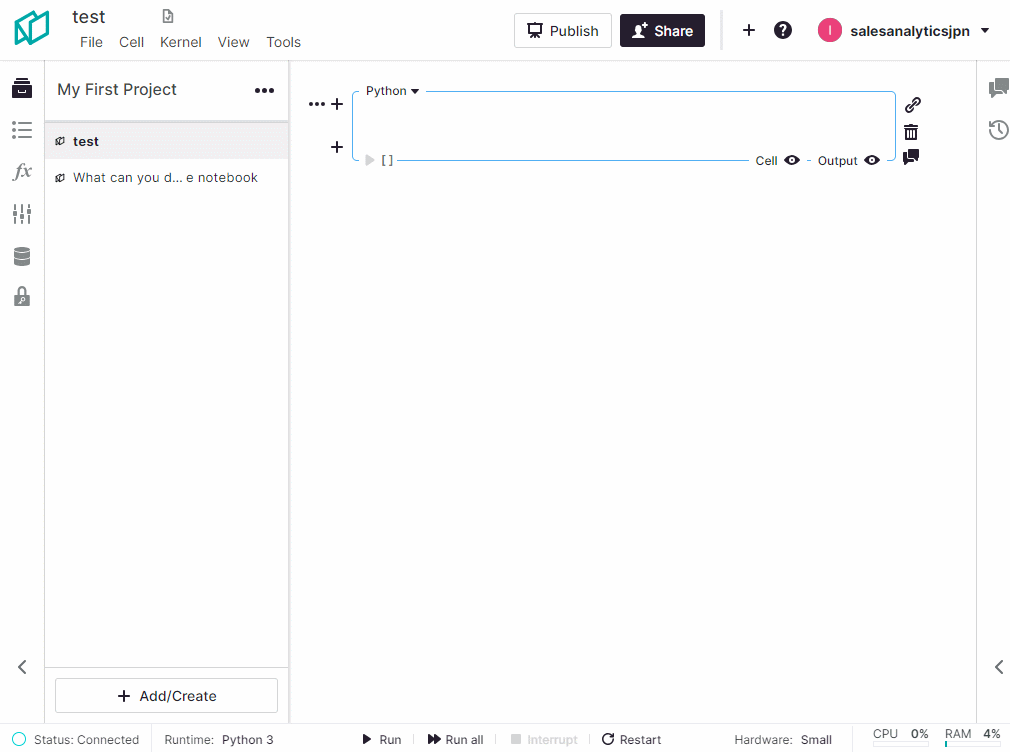Click the RAM usage meter
The height and width of the screenshot is (752, 1010).
(972, 738)
